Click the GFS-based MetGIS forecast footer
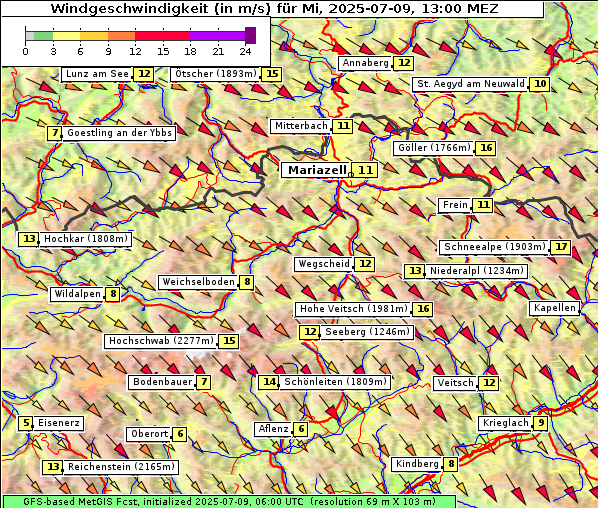Screen dimensions: 598x508 click(x=229, y=502)
